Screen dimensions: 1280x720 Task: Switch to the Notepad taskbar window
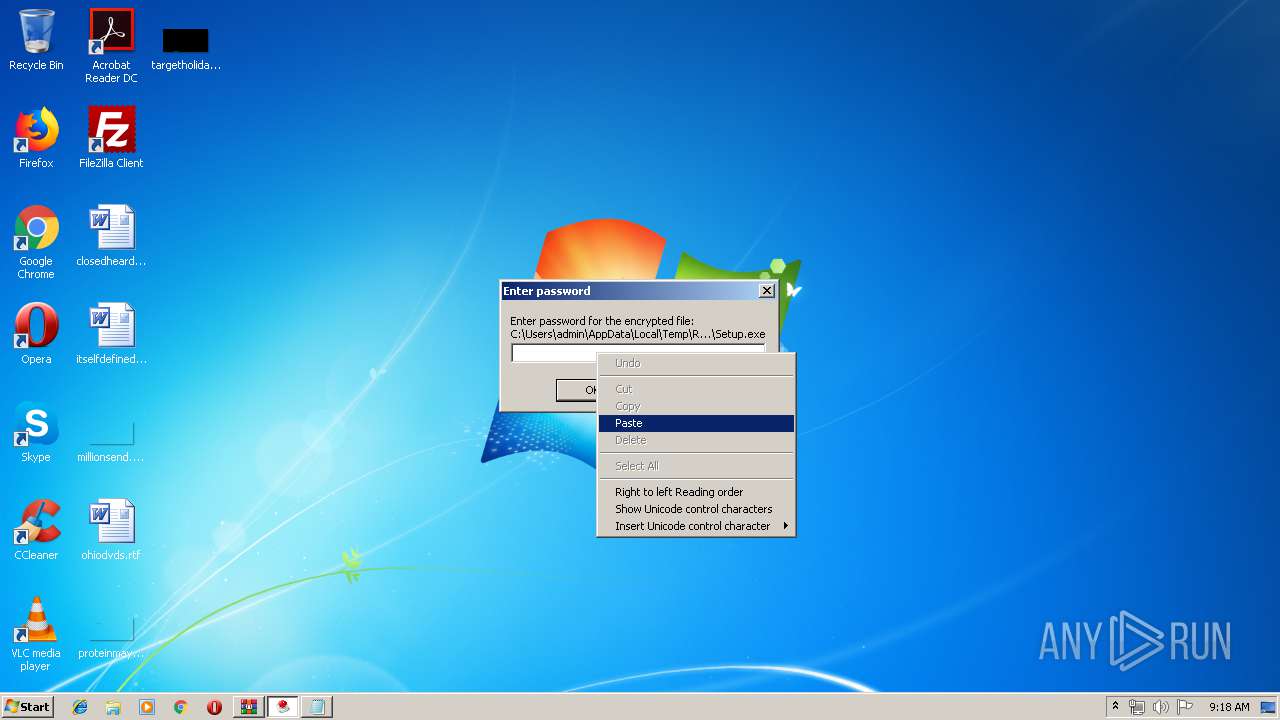(317, 707)
